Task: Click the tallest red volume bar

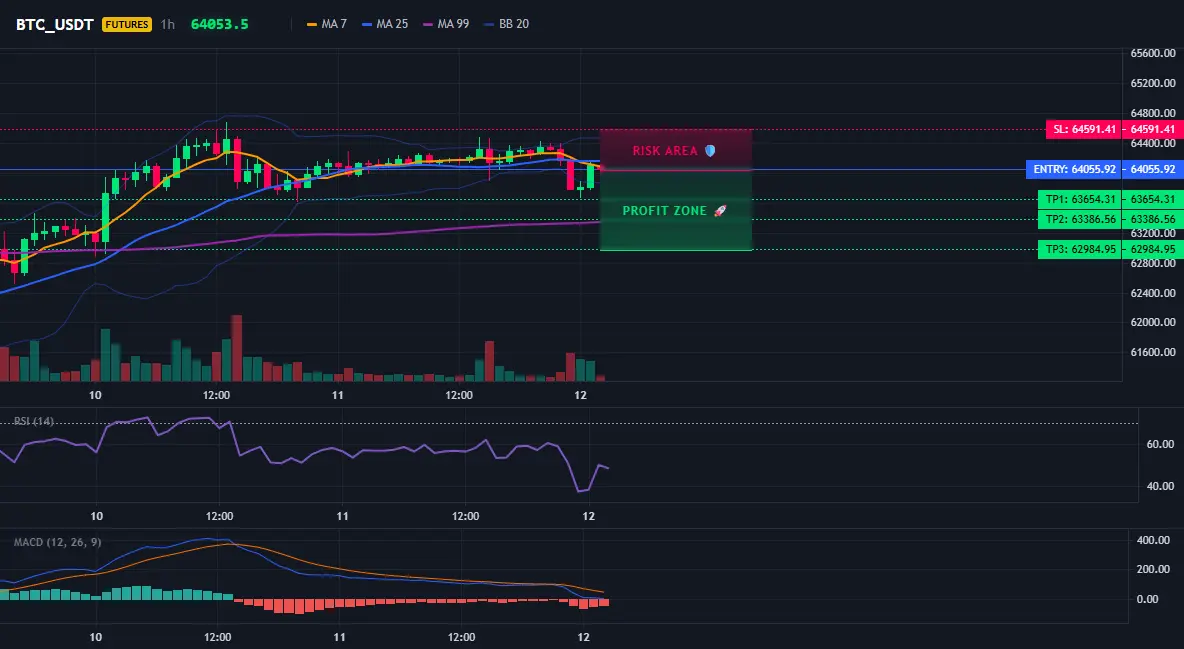Action: 236,348
